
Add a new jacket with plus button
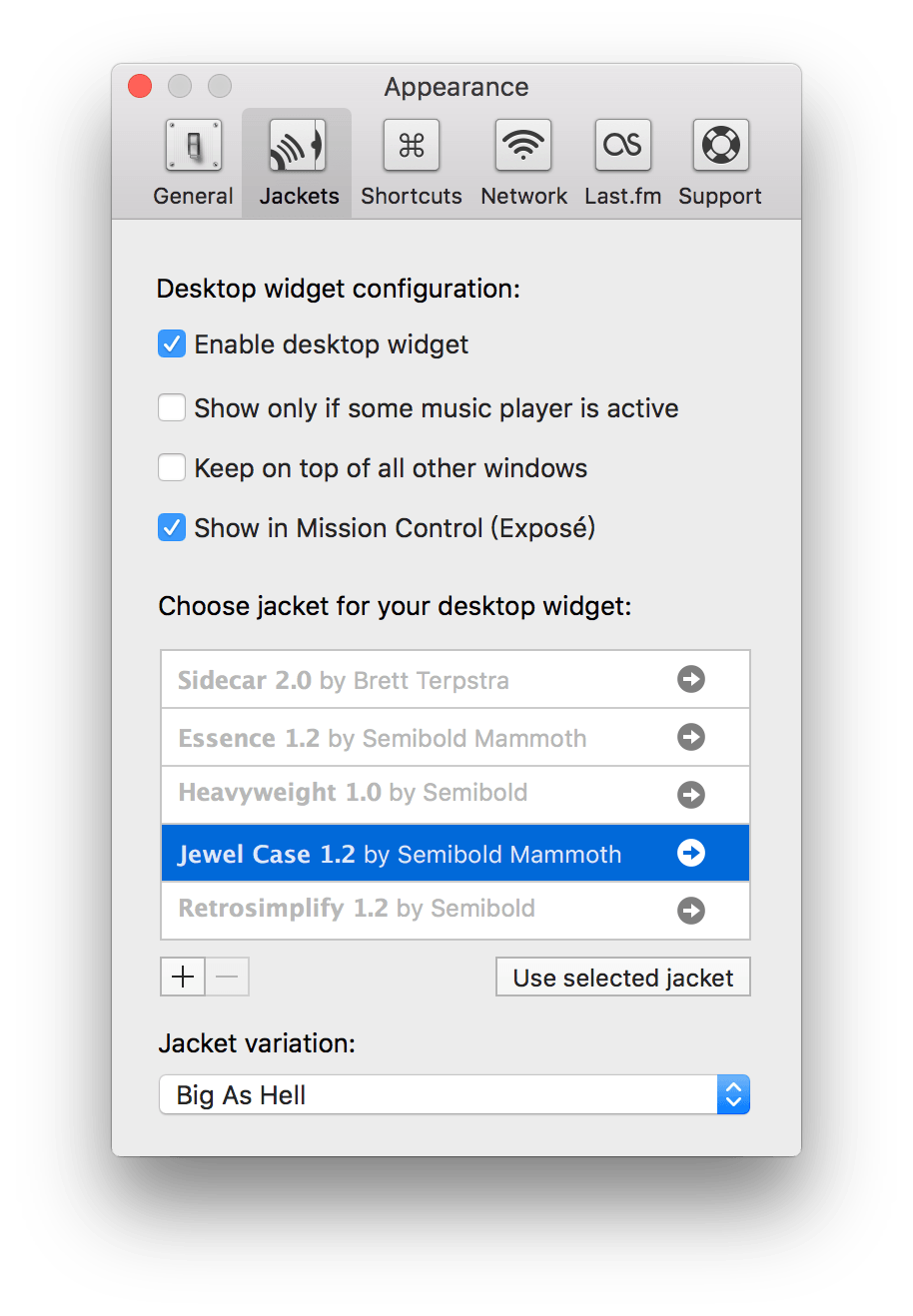(183, 978)
